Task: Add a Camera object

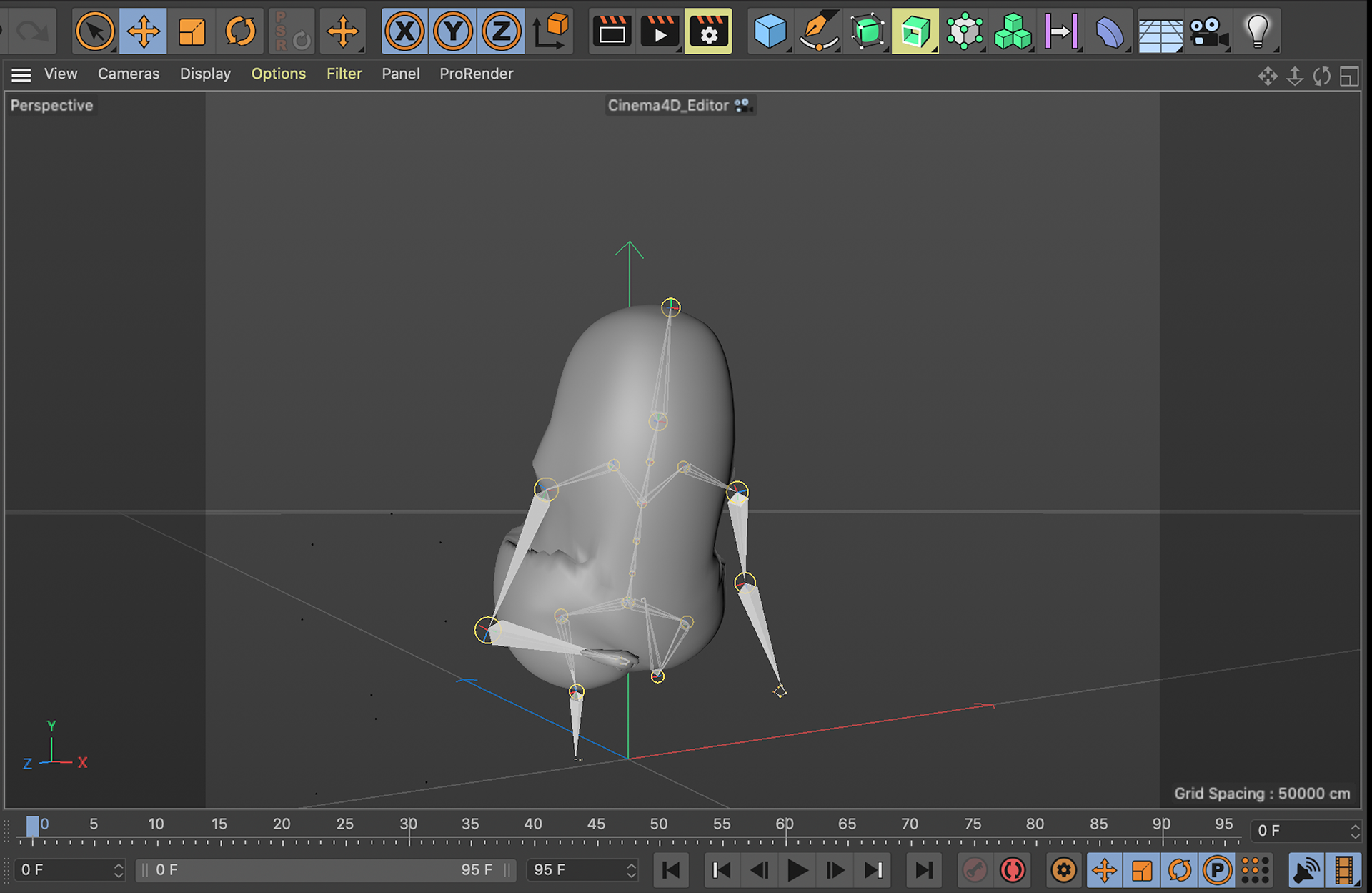Action: [x=1208, y=31]
